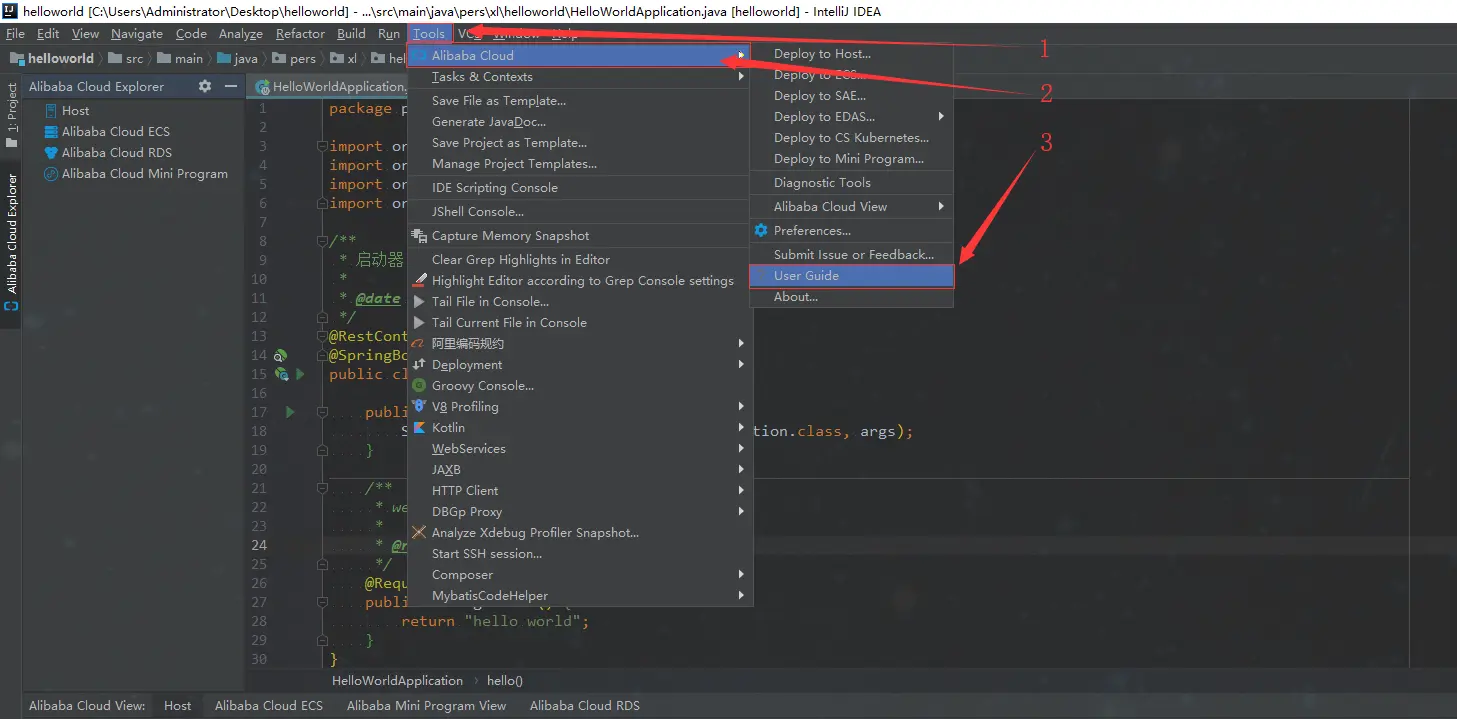1457x719 pixels.
Task: Open the Alibaba Cloud Explorer settings gear
Action: point(205,86)
